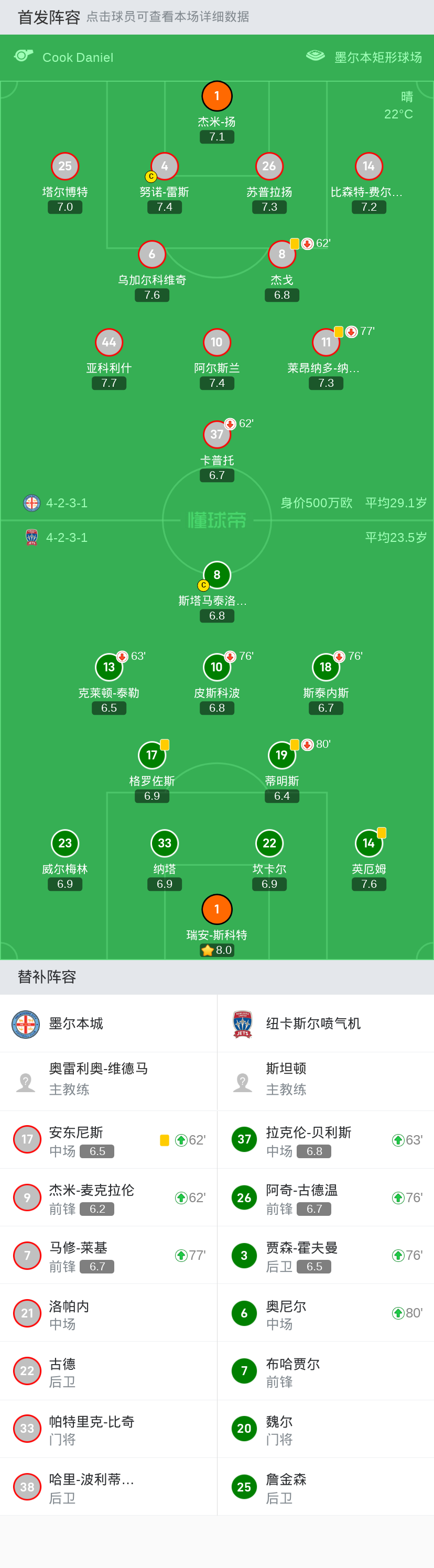This screenshot has width=434, height=1568.
Task: Select 阿尔斯兰 number 10 red icon
Action: coord(216,342)
